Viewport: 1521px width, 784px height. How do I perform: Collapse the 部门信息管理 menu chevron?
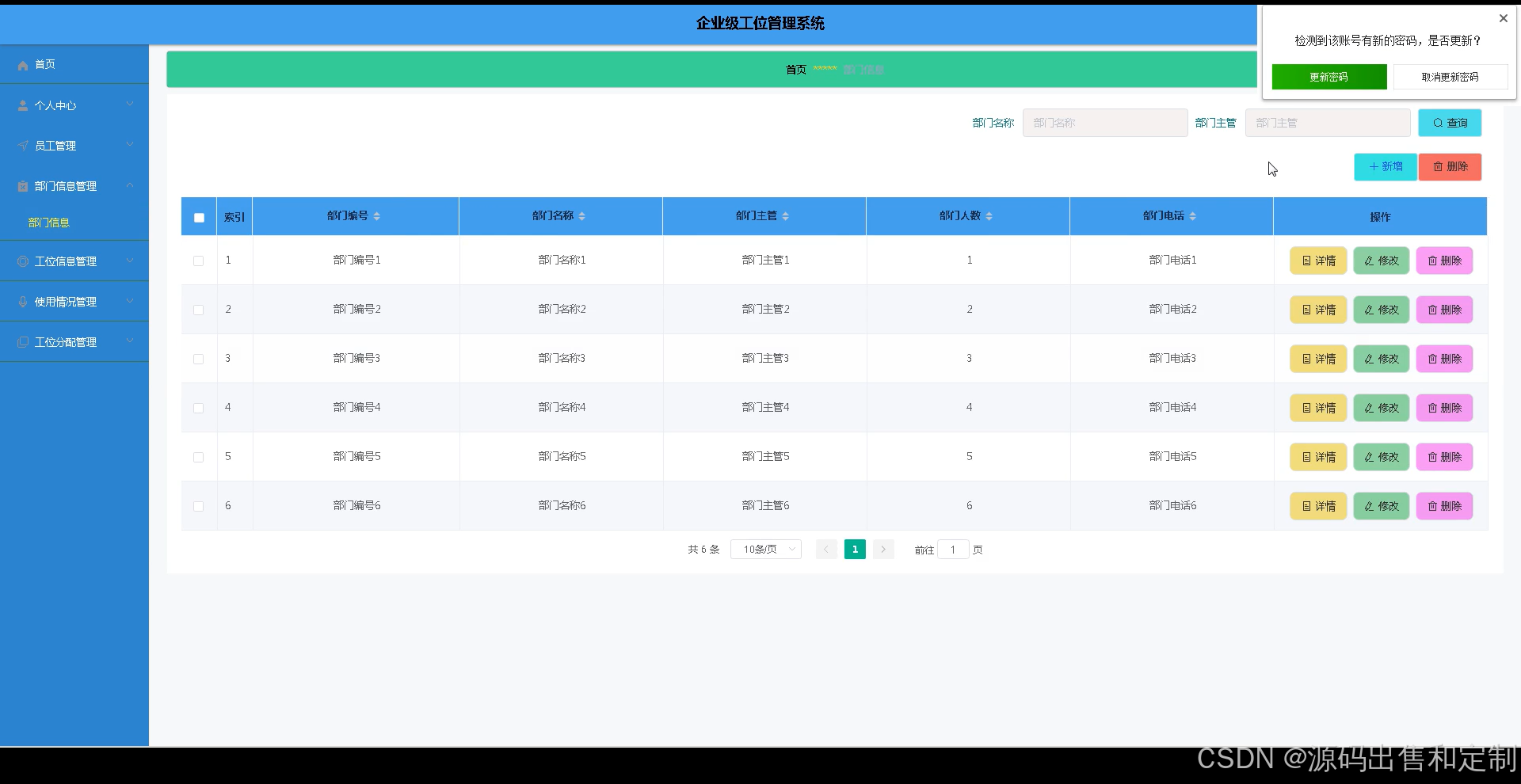130,185
